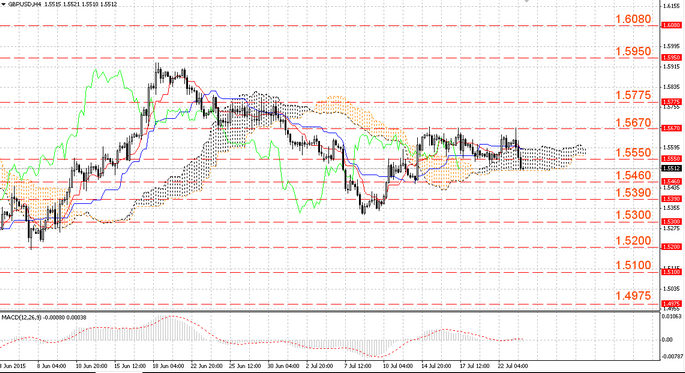Click the red 1.4975 price tag on axis
The height and width of the screenshot is (373, 685).
point(671,304)
